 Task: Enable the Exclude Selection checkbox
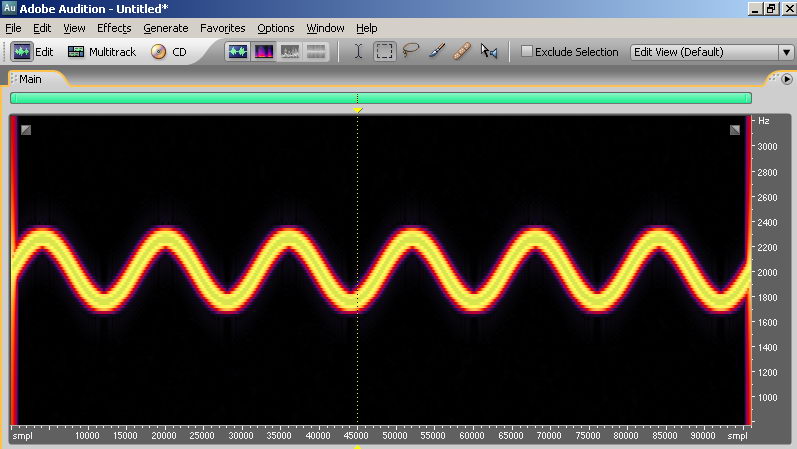tap(527, 52)
